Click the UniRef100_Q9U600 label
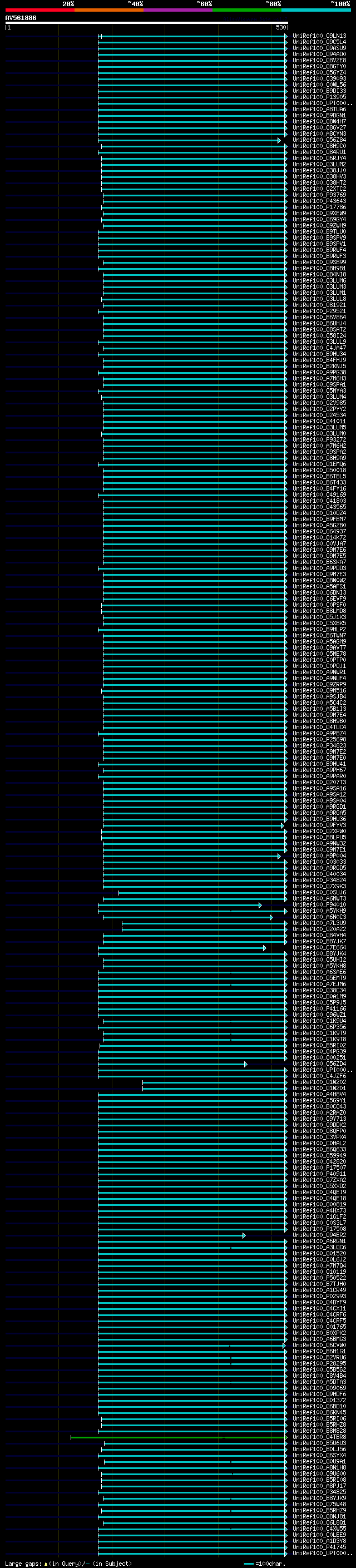Image resolution: width=356 pixels, height=1568 pixels. [319, 1474]
